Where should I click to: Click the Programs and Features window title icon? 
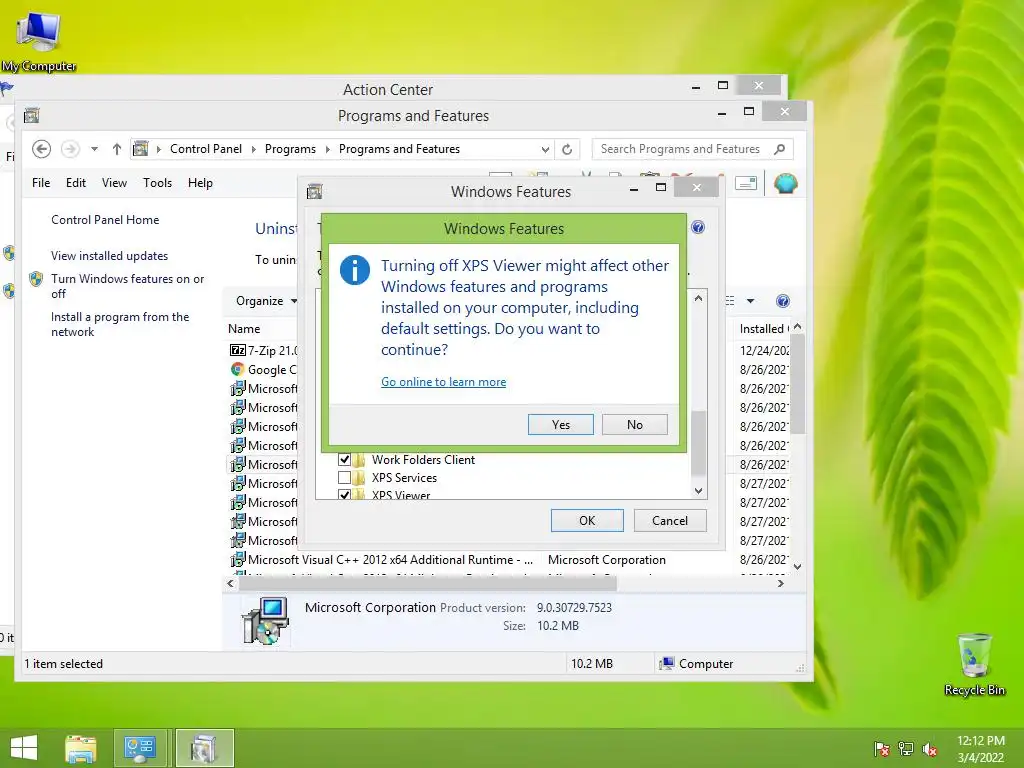(31, 116)
